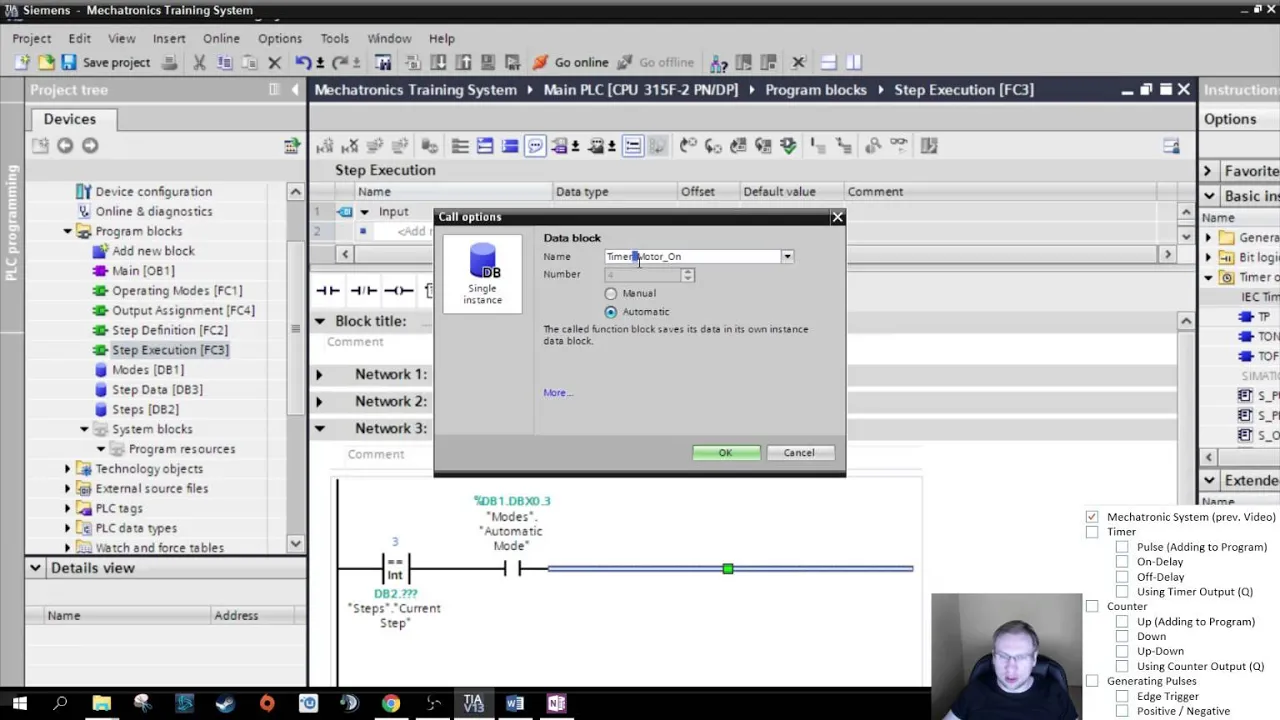Viewport: 1280px width, 720px height.
Task: Collapse the Block title section
Action: point(320,321)
